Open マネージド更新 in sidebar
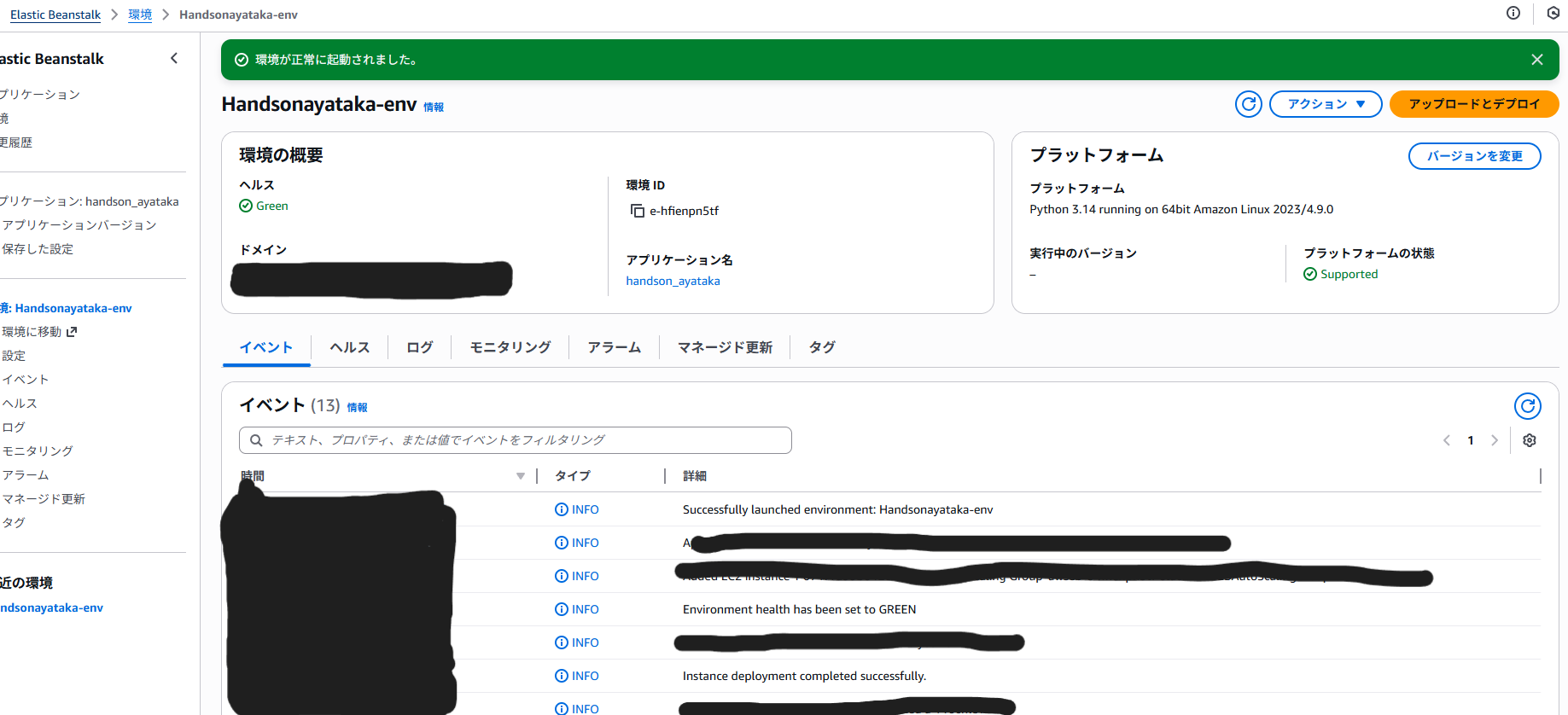Image resolution: width=1568 pixels, height=715 pixels. tap(43, 499)
